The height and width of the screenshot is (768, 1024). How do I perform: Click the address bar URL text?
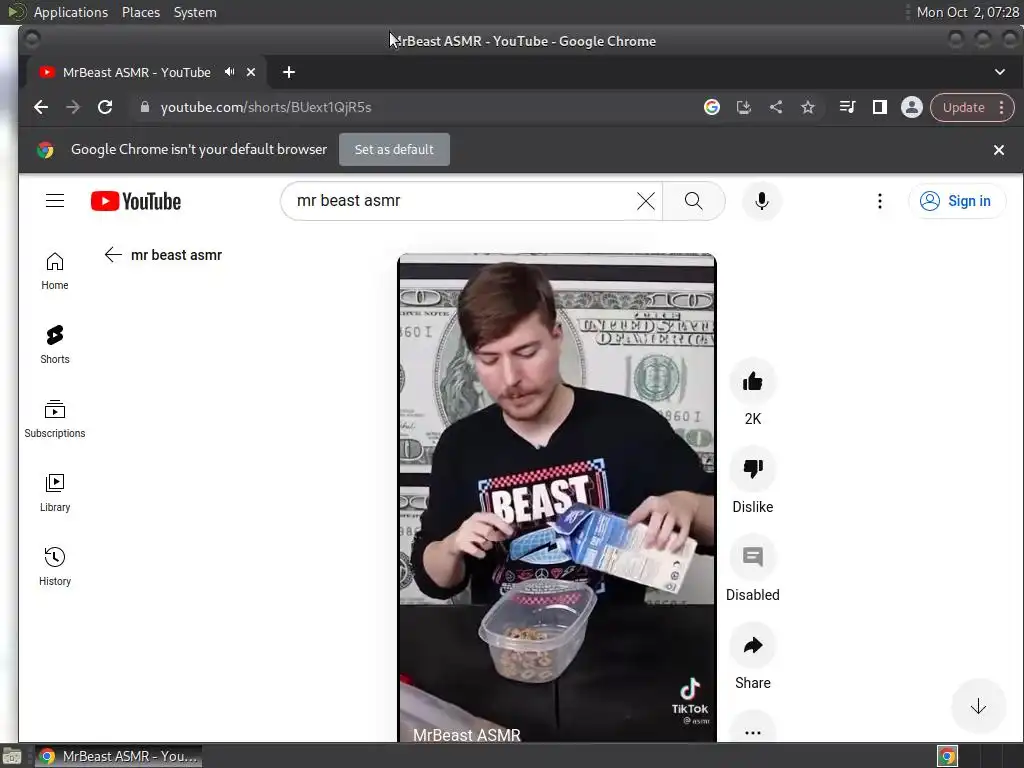pyautogui.click(x=266, y=107)
